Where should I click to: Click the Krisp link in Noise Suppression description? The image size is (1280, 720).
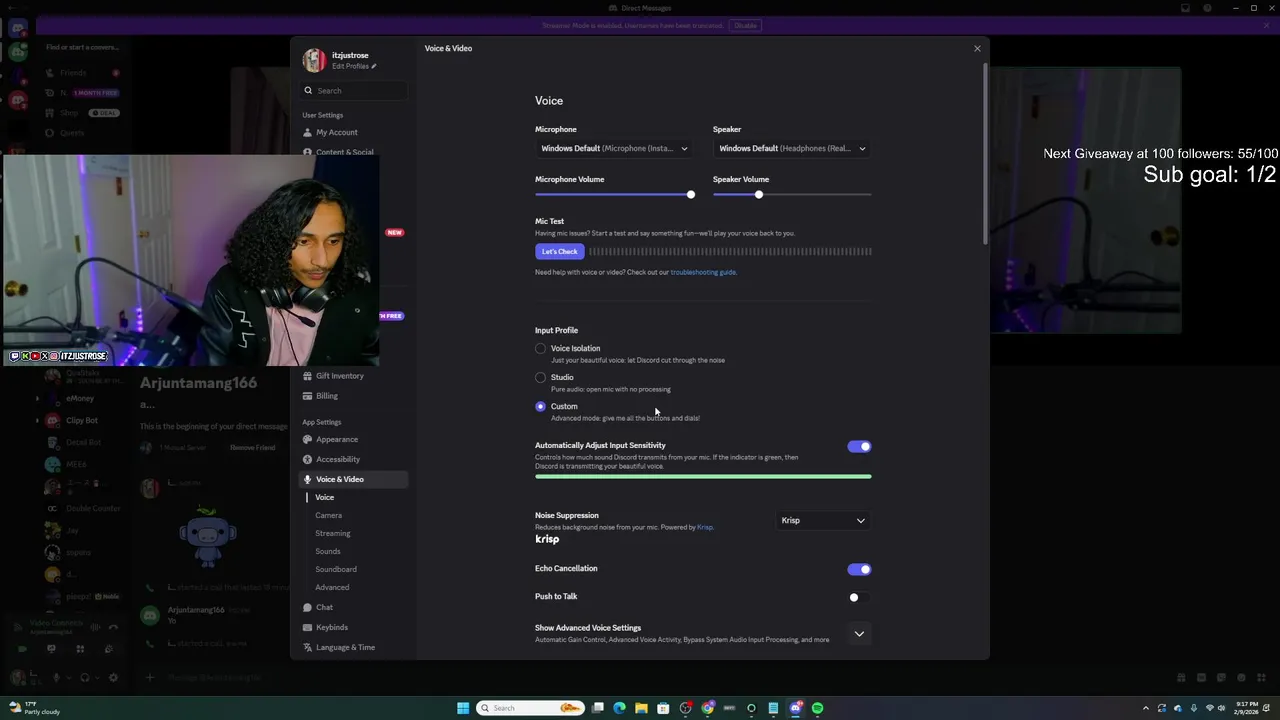tap(705, 527)
